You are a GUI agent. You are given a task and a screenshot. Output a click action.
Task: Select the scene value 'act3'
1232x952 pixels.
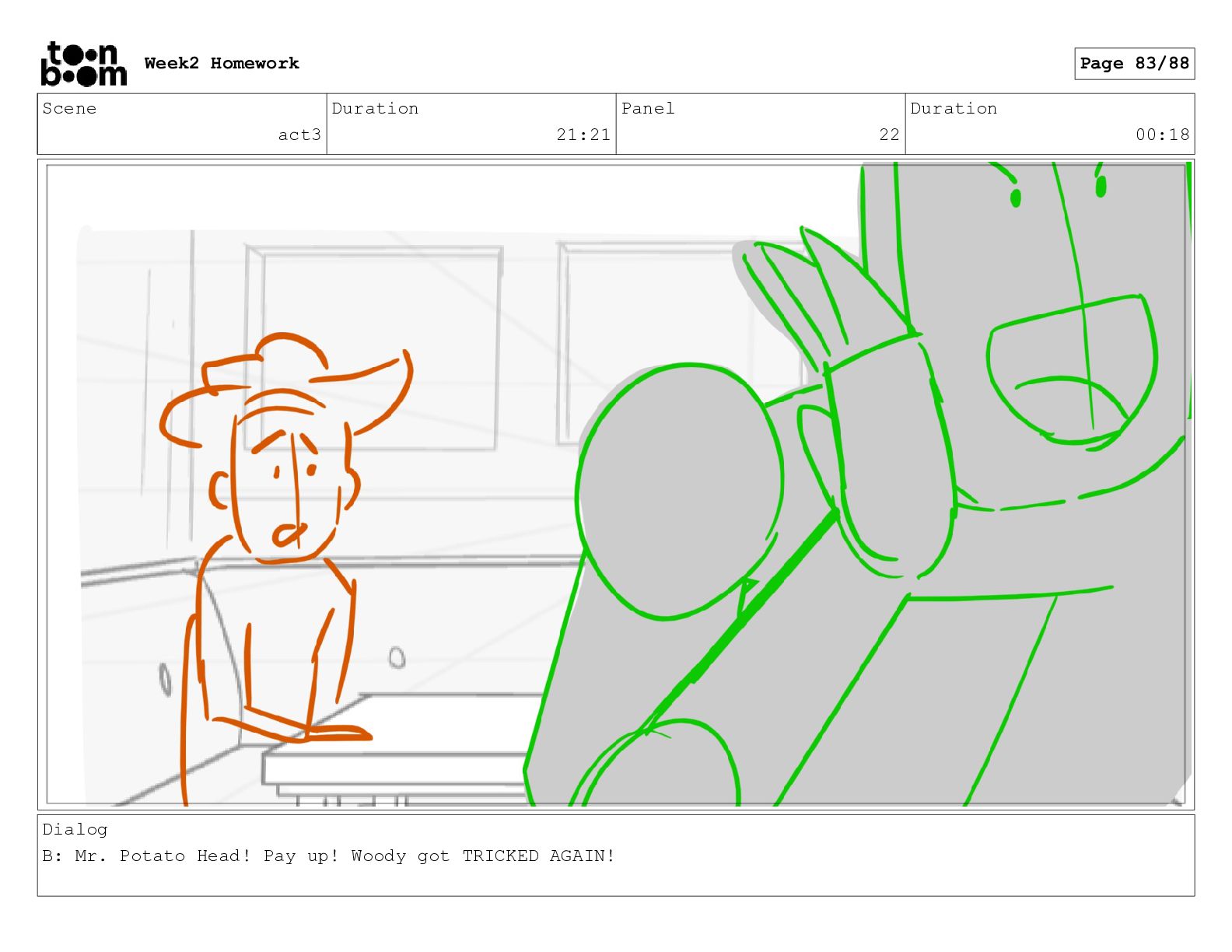pyautogui.click(x=299, y=135)
